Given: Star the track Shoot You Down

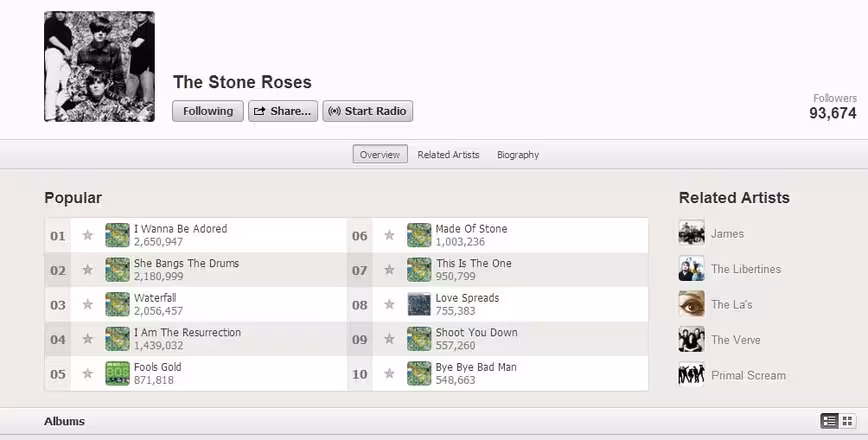Looking at the screenshot, I should click(389, 339).
